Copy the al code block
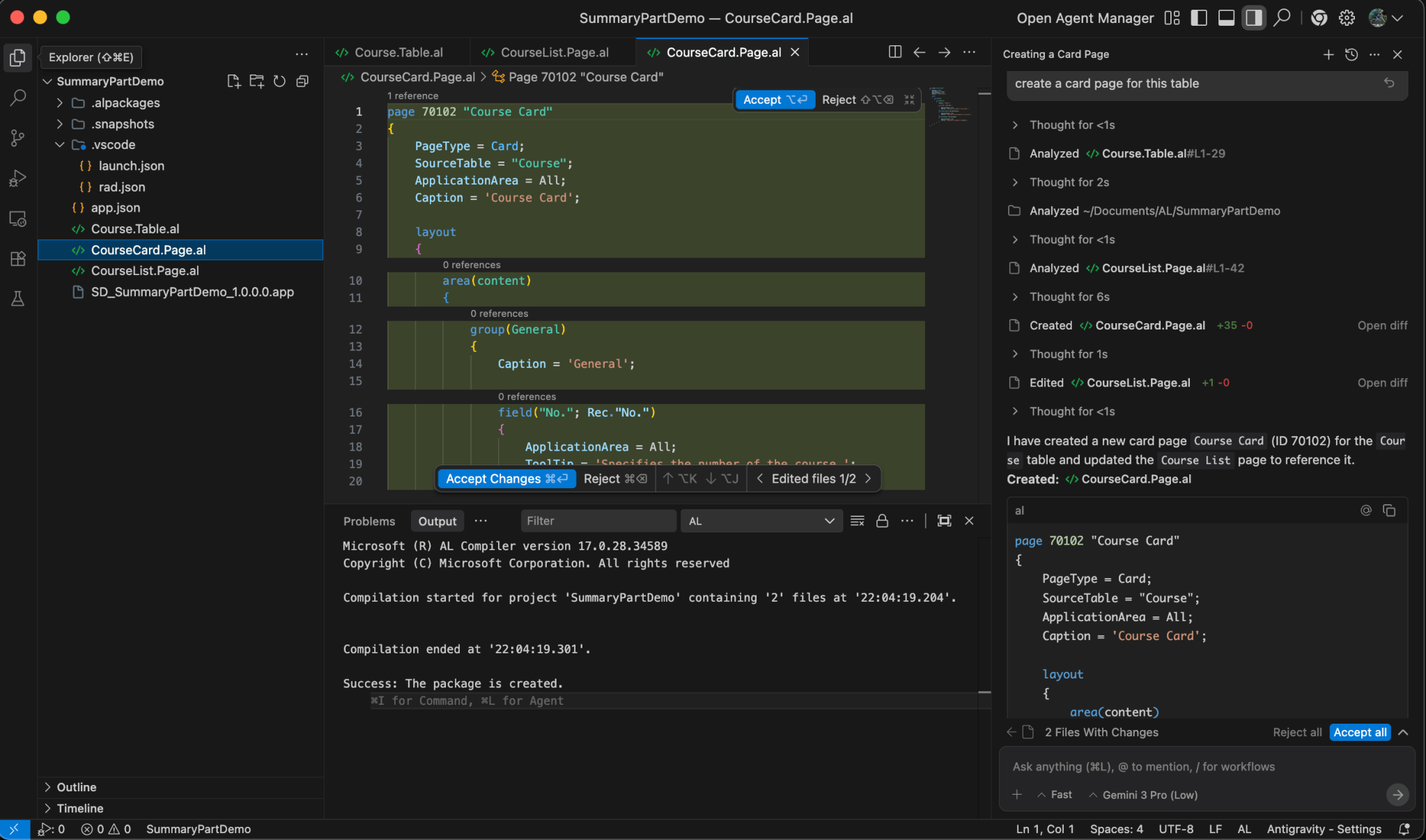Viewport: 1426px width, 840px height. (1389, 511)
